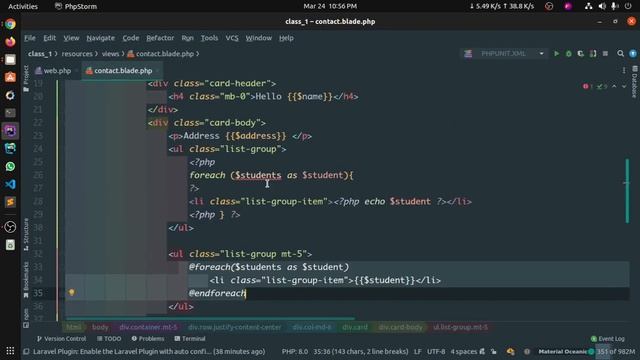Click the blue update notification icon

click(633, 53)
